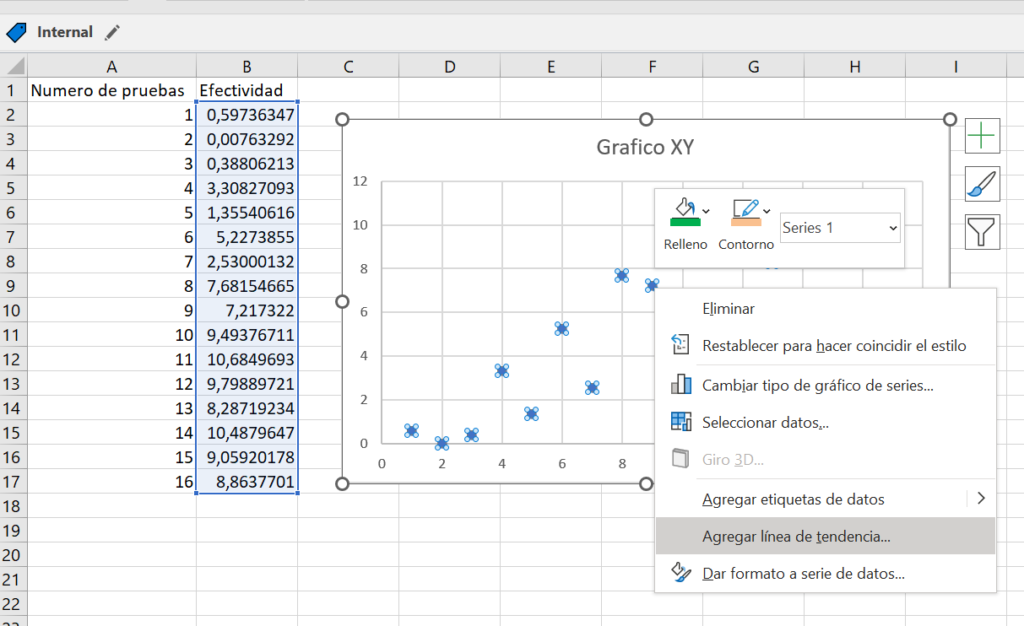
Task: Click cell with value 0,59736347
Action: (247, 115)
